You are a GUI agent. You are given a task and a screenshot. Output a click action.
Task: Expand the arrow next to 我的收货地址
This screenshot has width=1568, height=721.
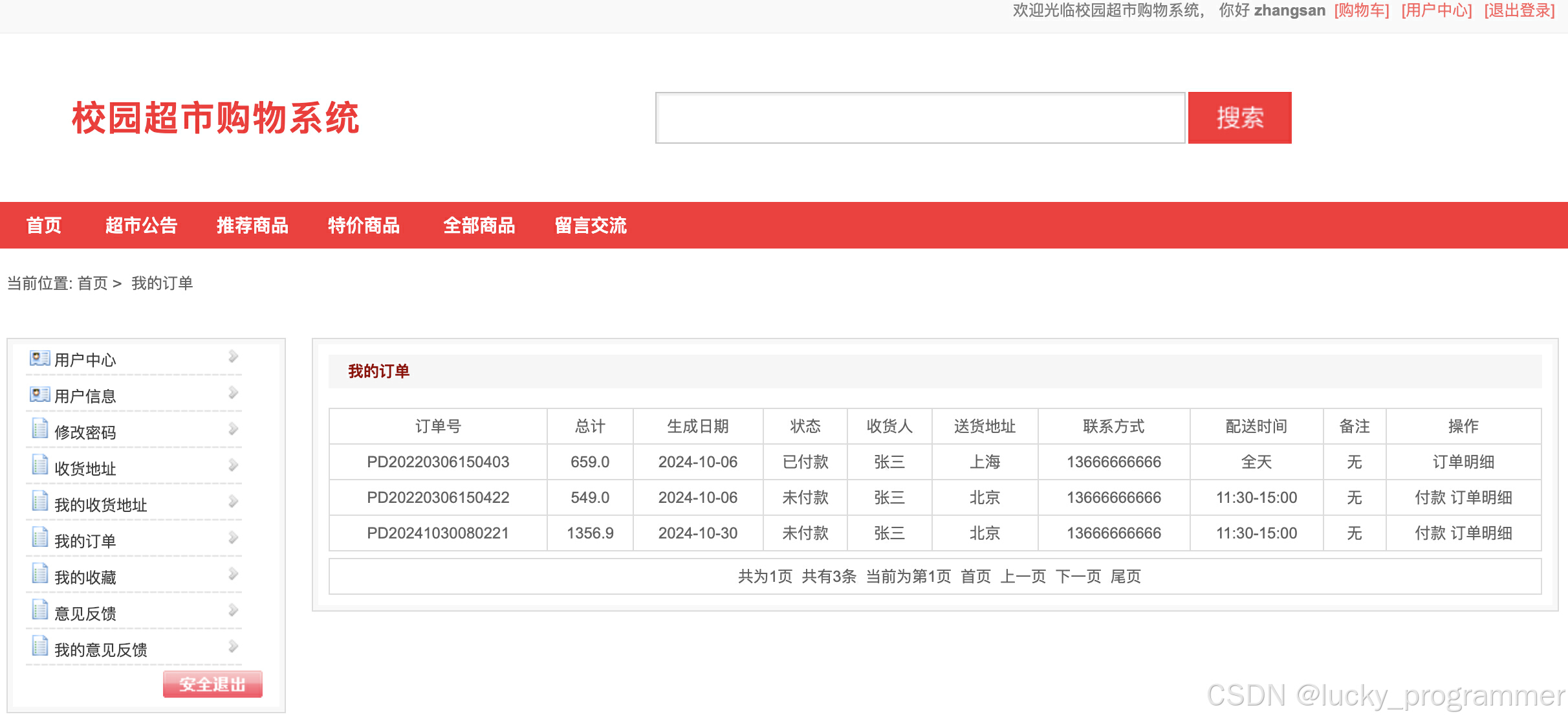coord(234,502)
